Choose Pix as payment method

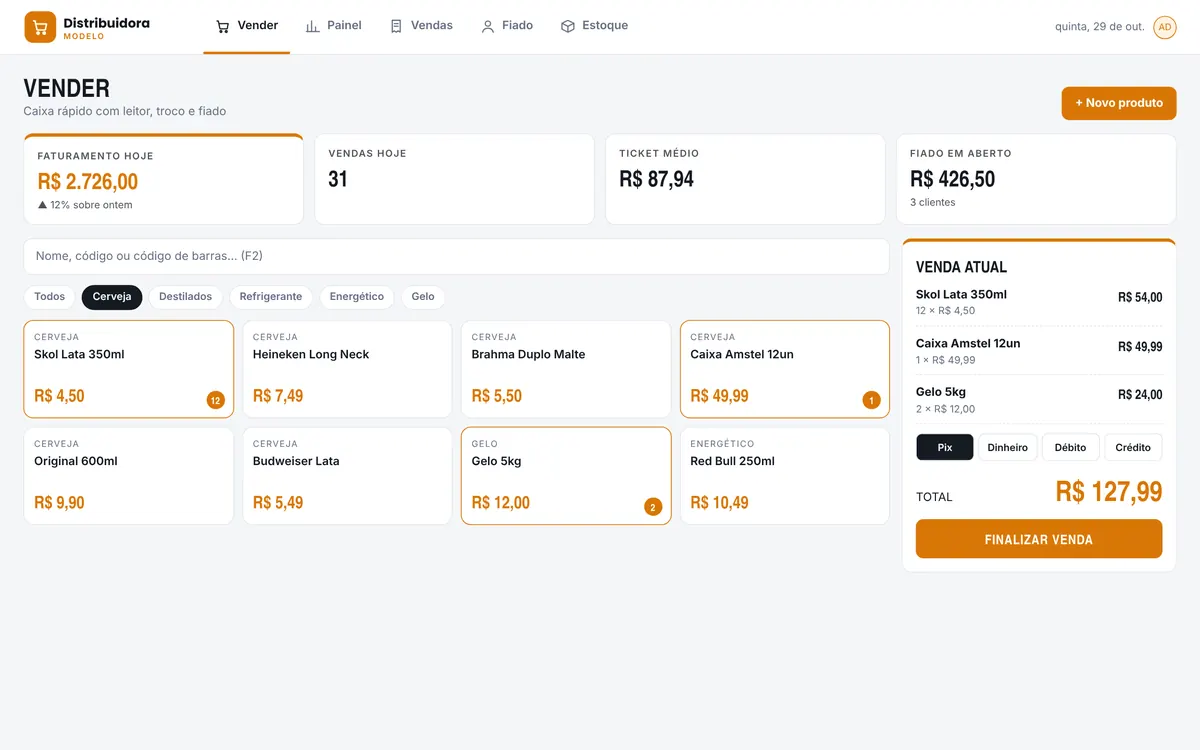(x=945, y=447)
